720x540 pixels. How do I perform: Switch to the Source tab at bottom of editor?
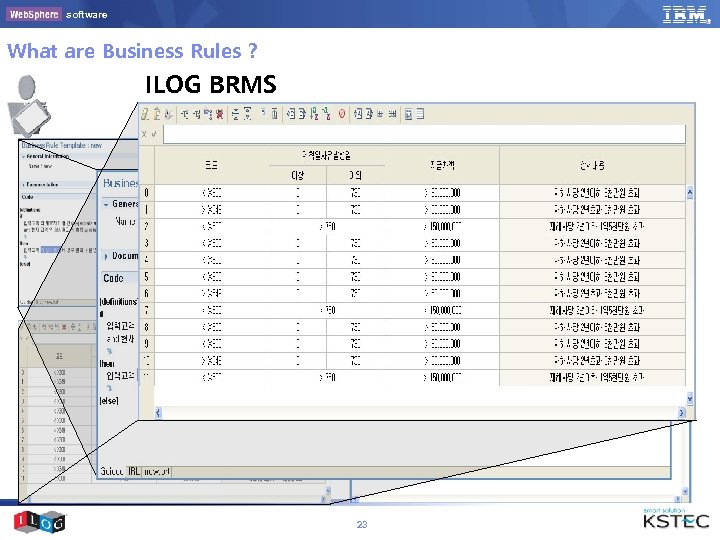(x=112, y=471)
